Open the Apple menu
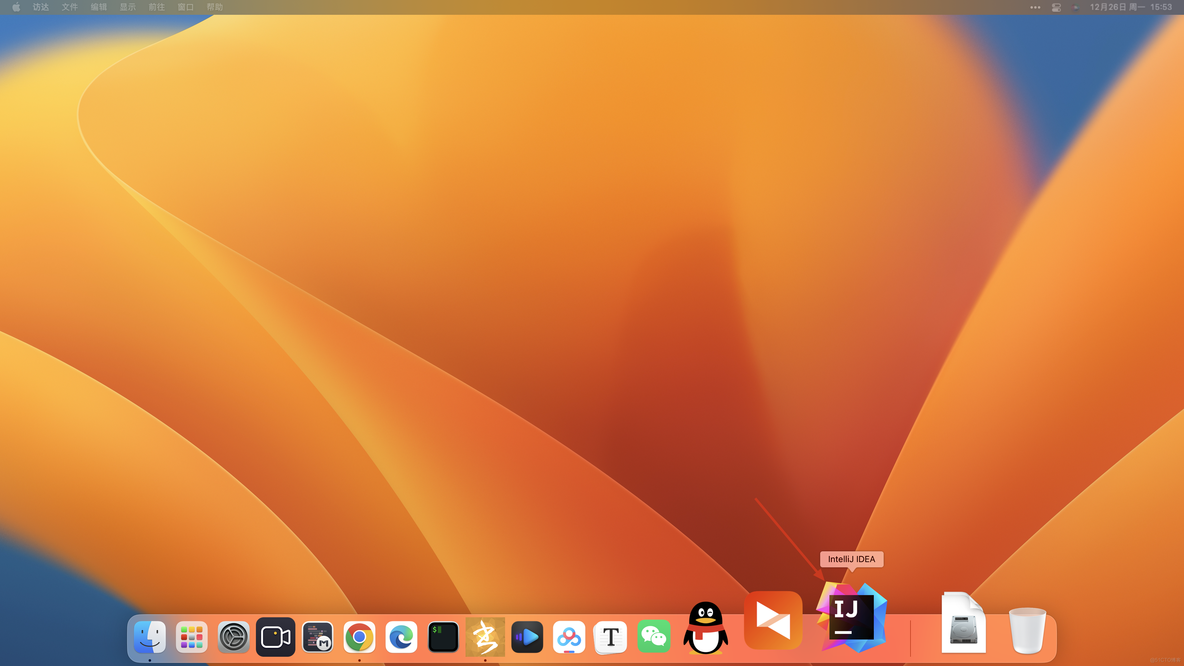Screen dimensions: 1184x666 [16, 7]
